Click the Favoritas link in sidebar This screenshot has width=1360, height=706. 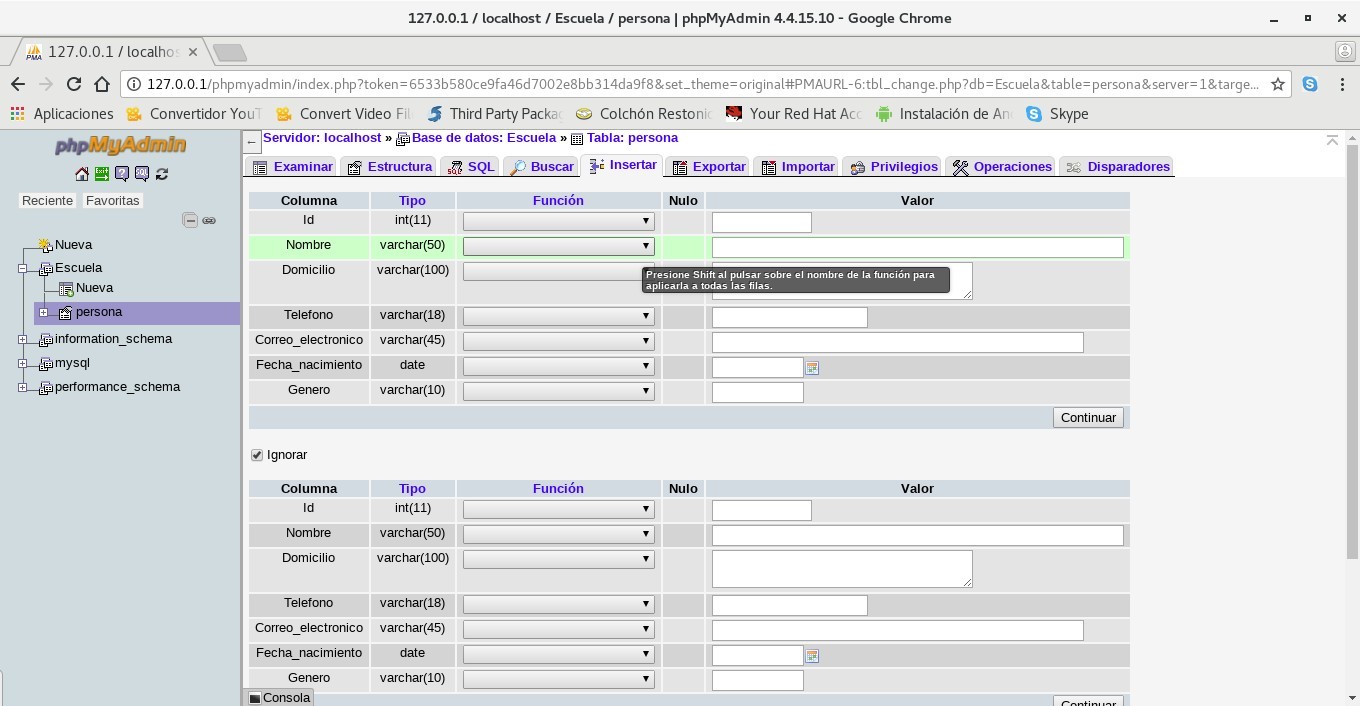point(112,201)
